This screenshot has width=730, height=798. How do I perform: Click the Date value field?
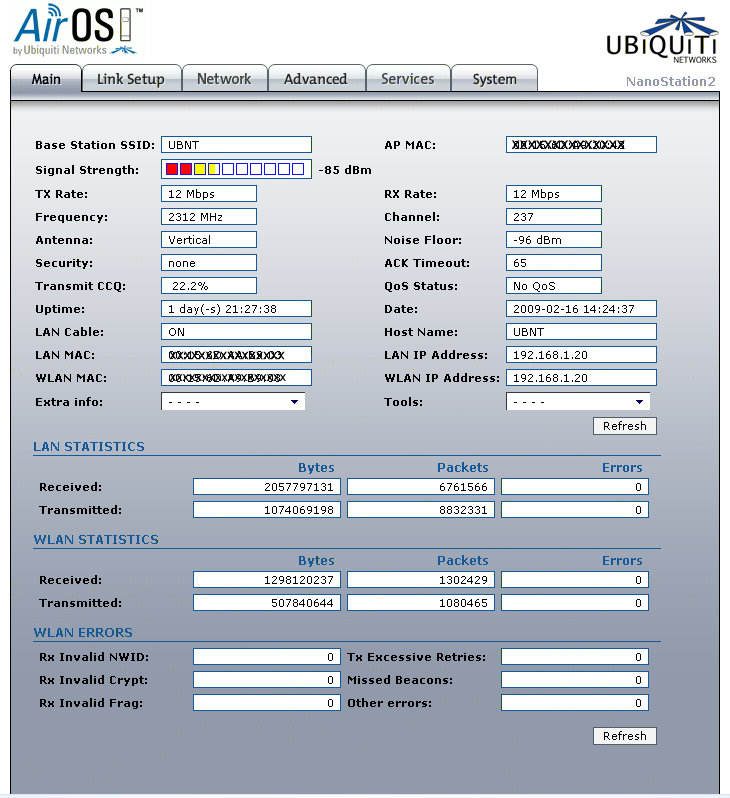pos(581,309)
